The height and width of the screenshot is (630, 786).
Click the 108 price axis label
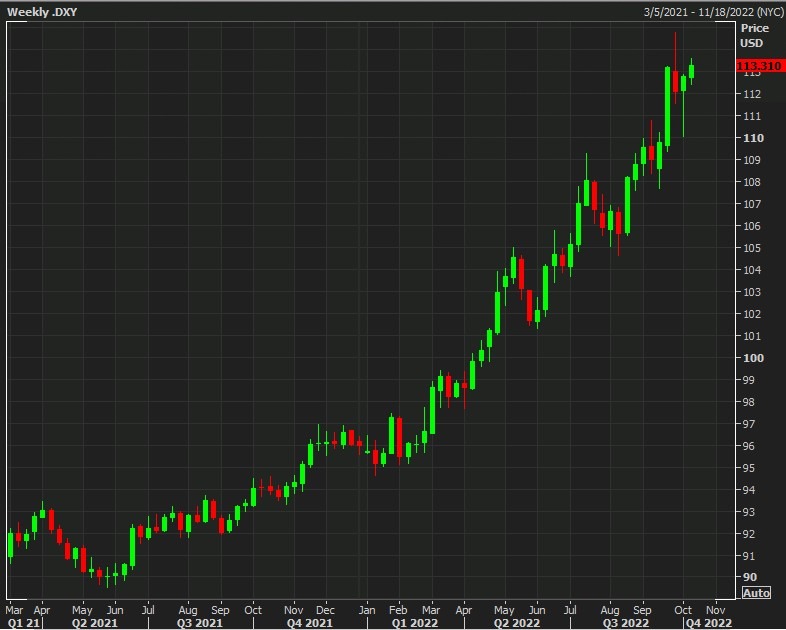[751, 182]
